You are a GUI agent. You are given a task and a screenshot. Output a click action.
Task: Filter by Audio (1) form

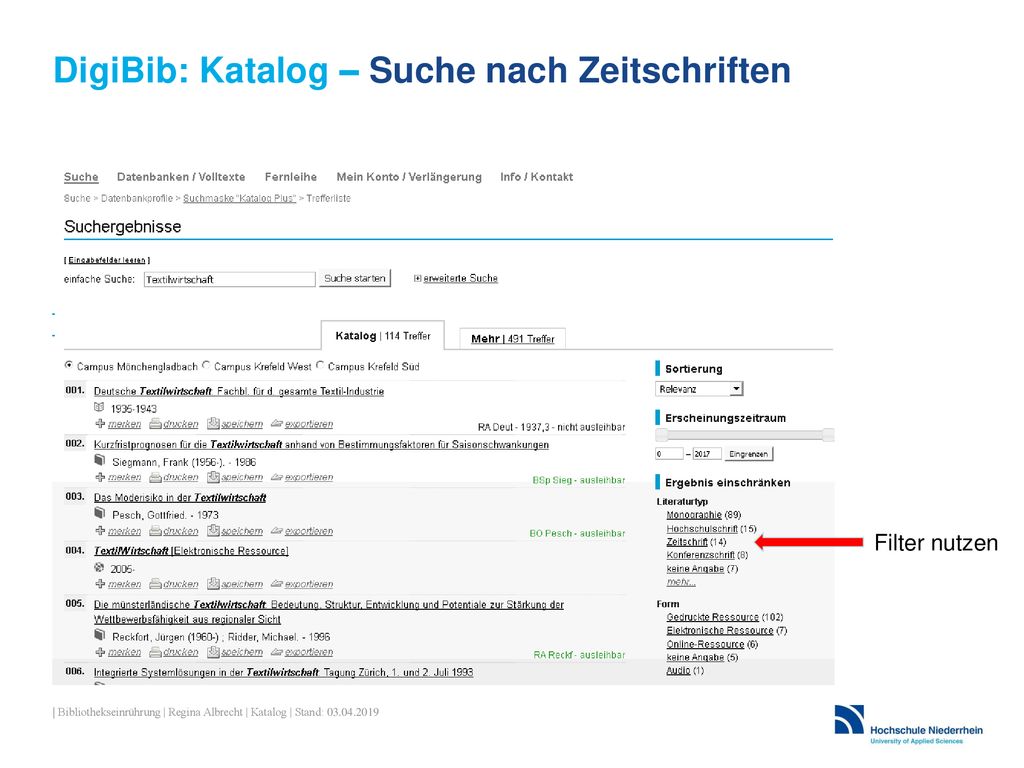click(x=685, y=671)
